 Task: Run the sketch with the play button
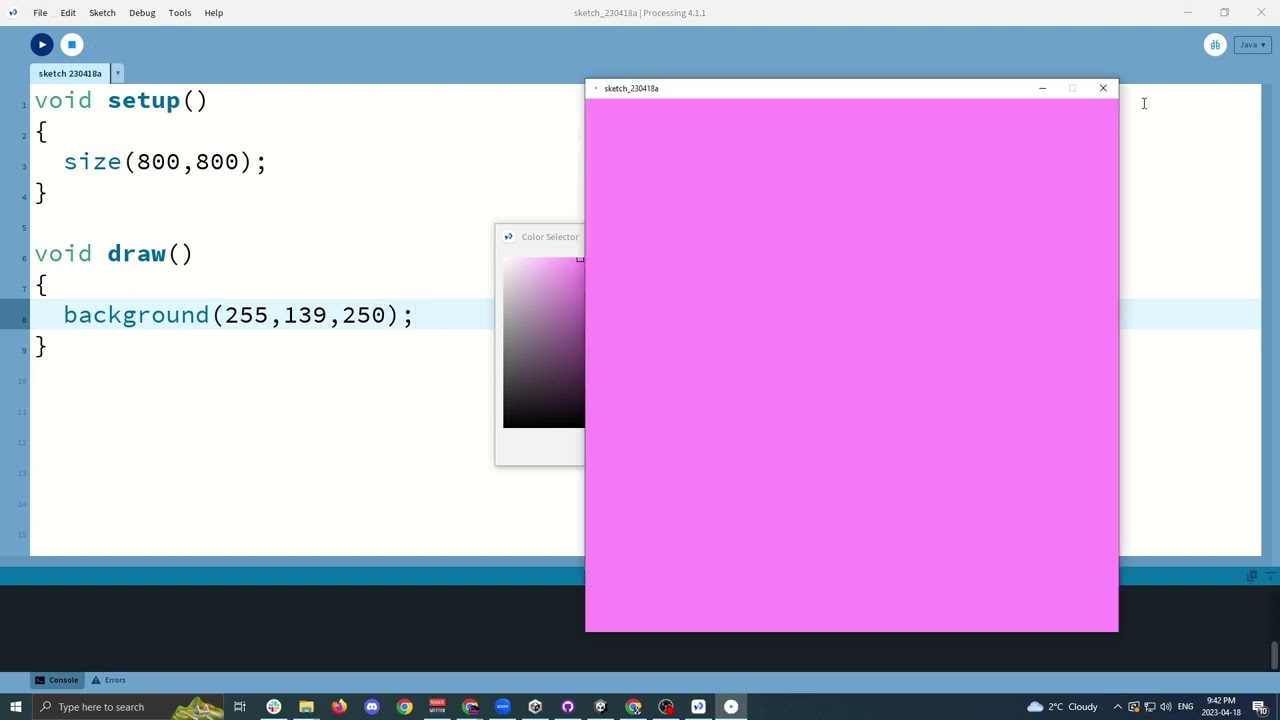pyautogui.click(x=41, y=44)
